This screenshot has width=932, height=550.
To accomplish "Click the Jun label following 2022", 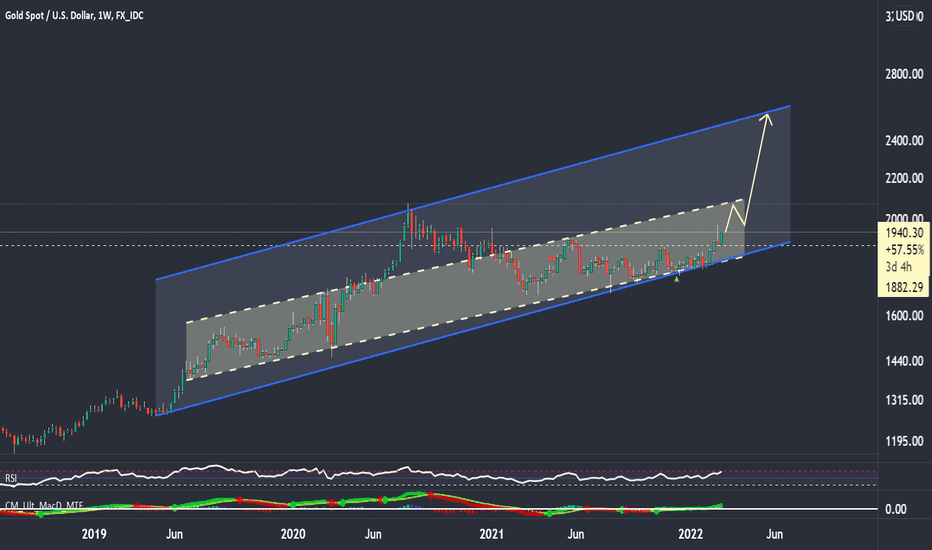I will (774, 534).
